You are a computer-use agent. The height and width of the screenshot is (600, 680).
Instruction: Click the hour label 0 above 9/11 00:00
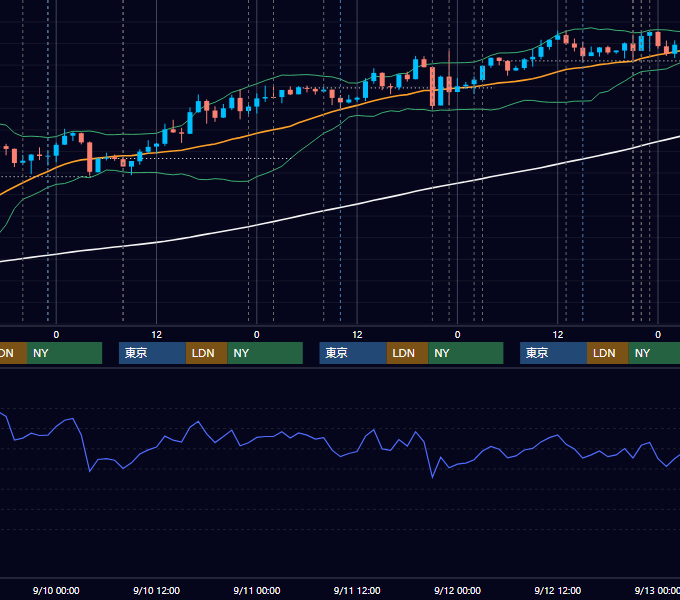point(257,335)
